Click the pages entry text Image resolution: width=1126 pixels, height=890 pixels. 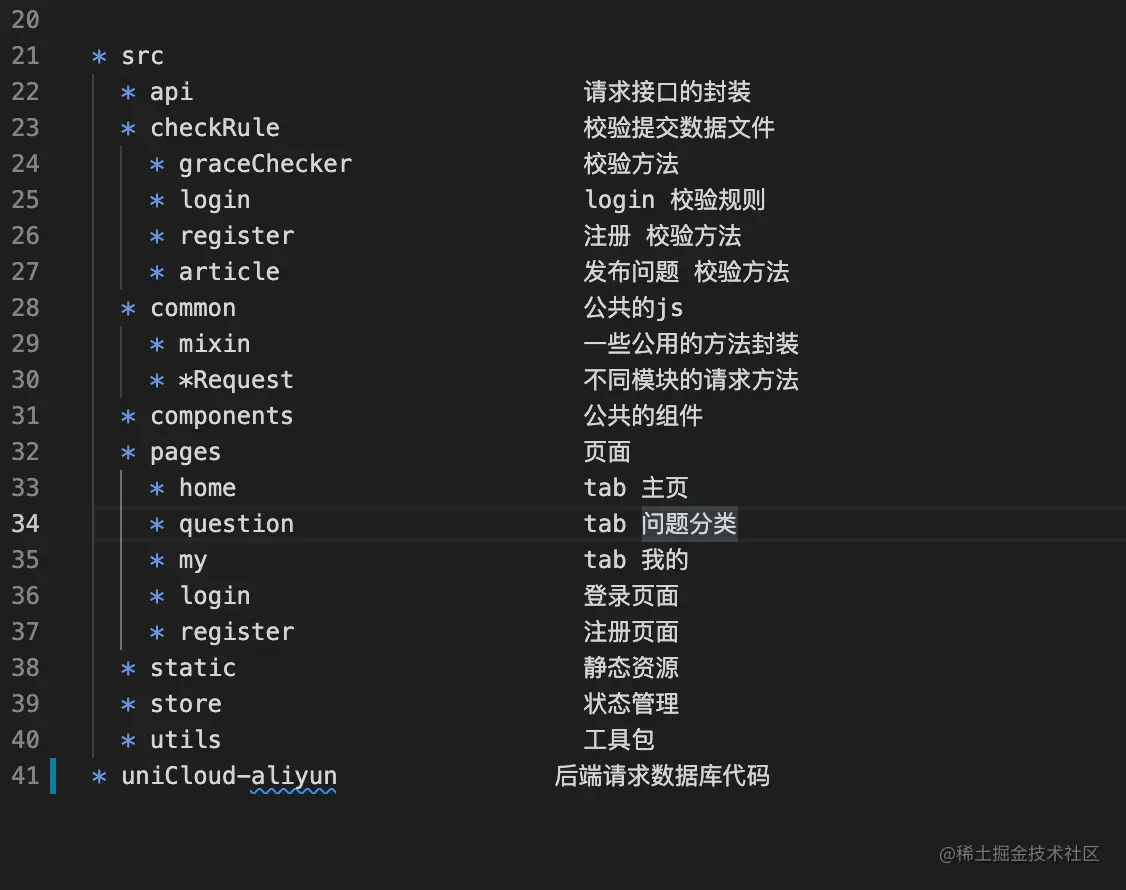tap(186, 452)
